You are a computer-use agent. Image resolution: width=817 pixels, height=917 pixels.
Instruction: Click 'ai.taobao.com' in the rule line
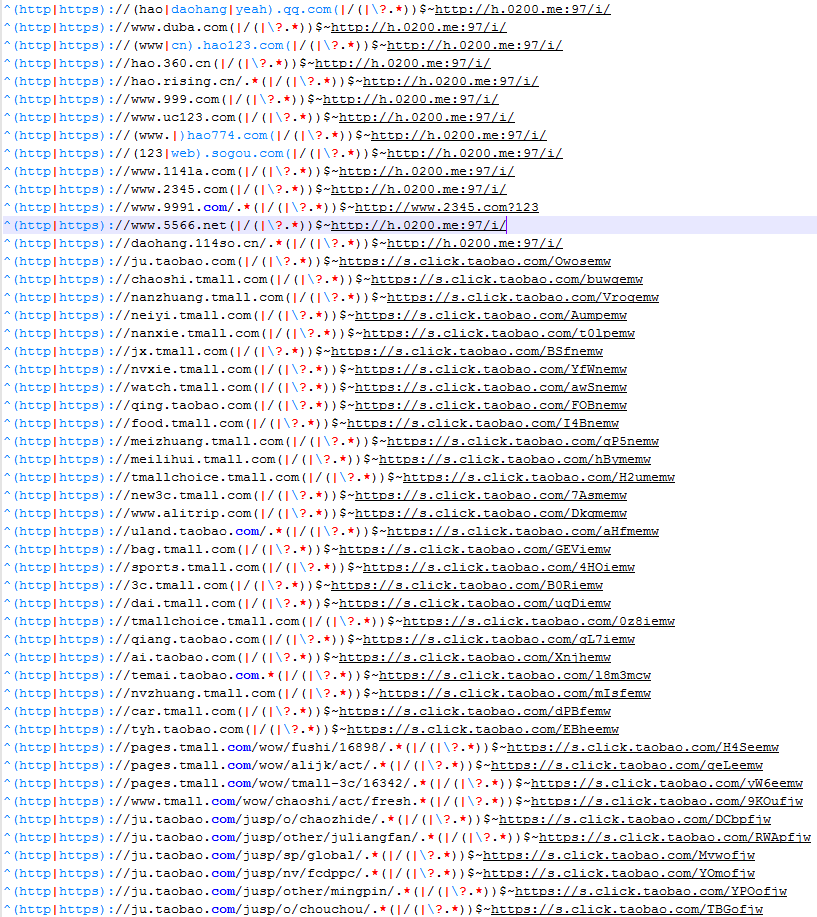coord(183,658)
